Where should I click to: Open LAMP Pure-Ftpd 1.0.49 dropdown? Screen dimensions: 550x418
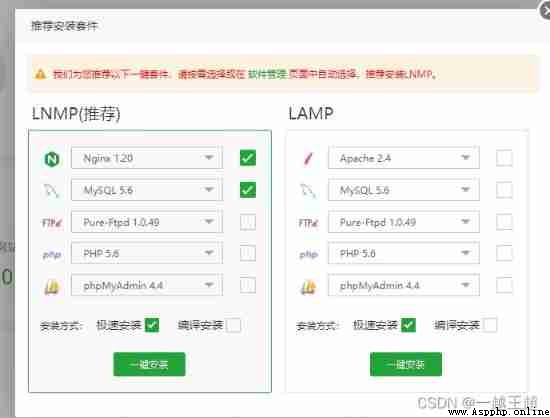point(403,222)
